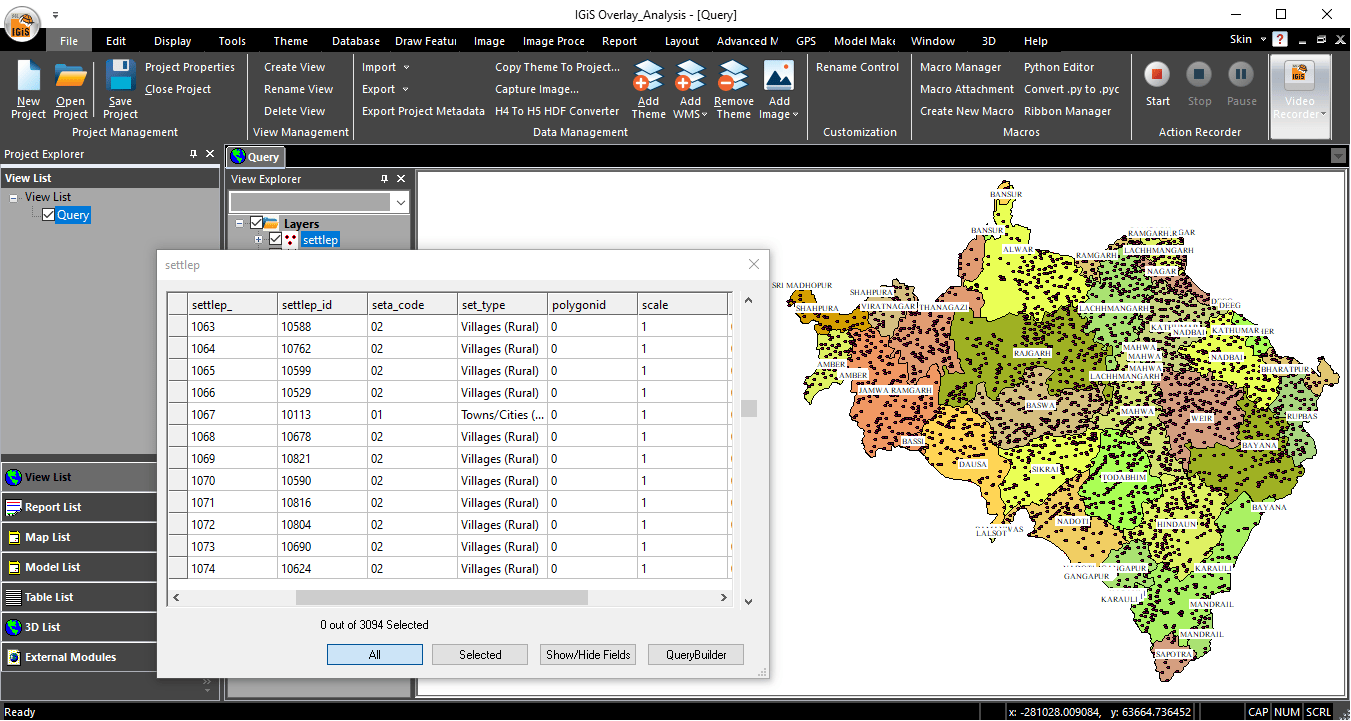Switch to the Layout ribbon tab
This screenshot has height=721, width=1351.
tap(682, 41)
